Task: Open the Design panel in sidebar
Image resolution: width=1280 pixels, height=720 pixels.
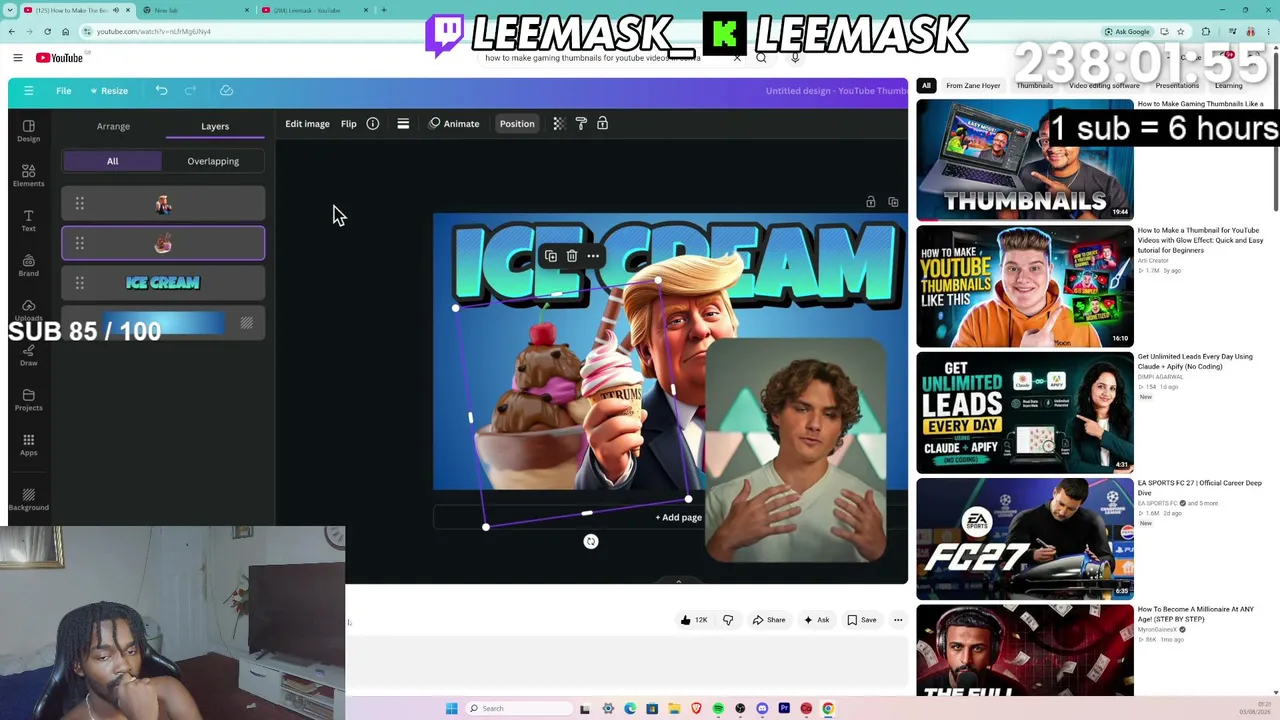Action: (x=28, y=131)
